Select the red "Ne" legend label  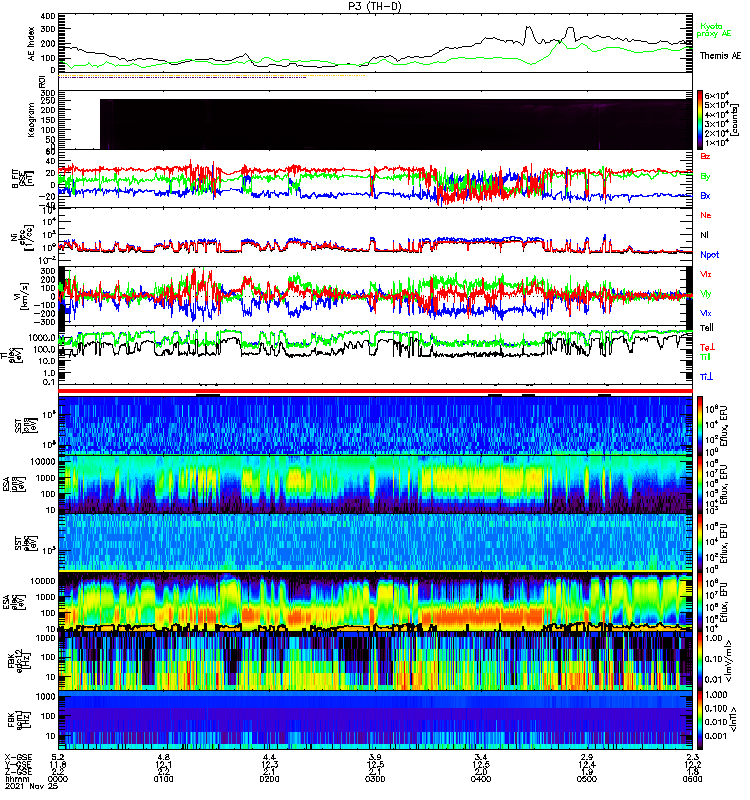705,215
